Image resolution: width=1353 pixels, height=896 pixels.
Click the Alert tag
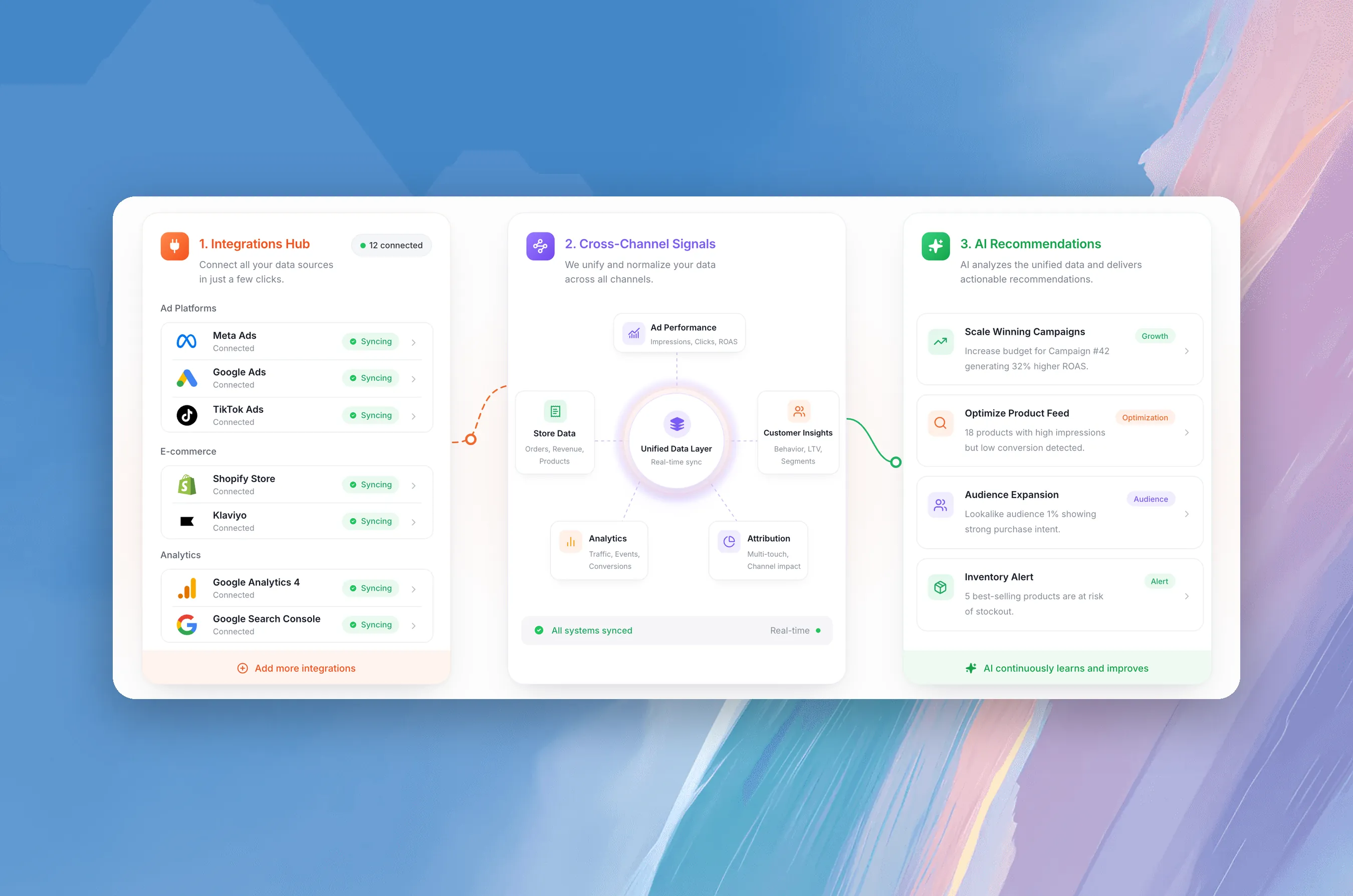[x=1159, y=581]
